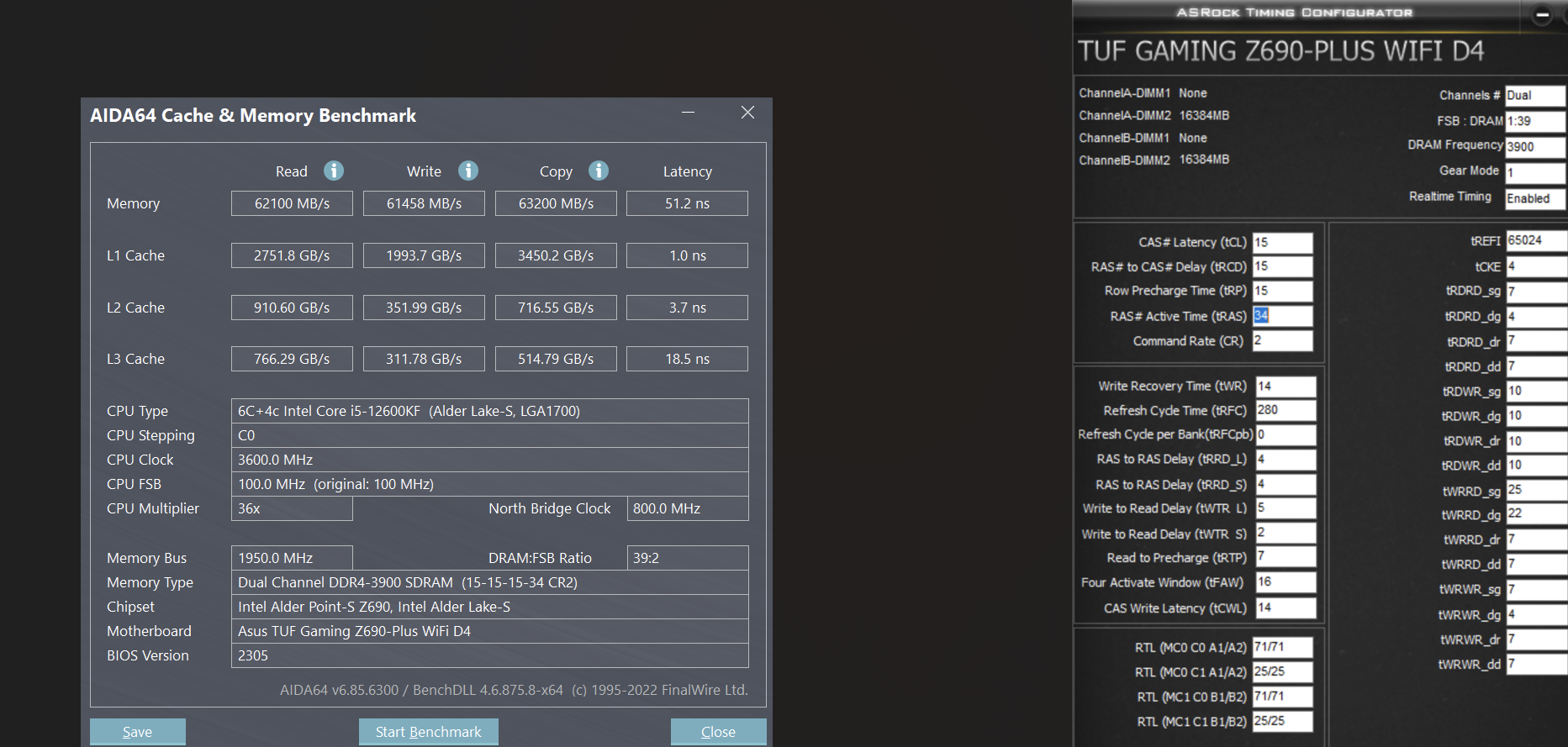1568x747 pixels.
Task: Click the Four Activate Window (tFAW) field
Action: point(1286,582)
